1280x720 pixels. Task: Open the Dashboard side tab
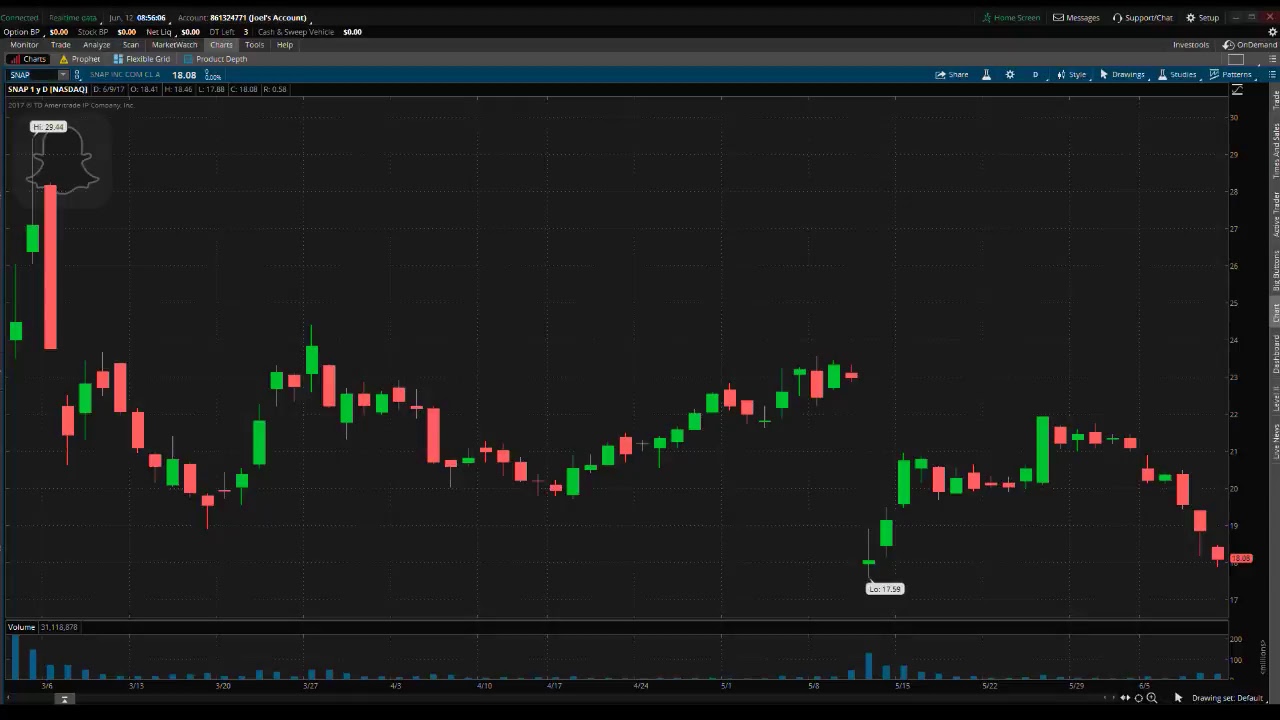[x=1275, y=354]
